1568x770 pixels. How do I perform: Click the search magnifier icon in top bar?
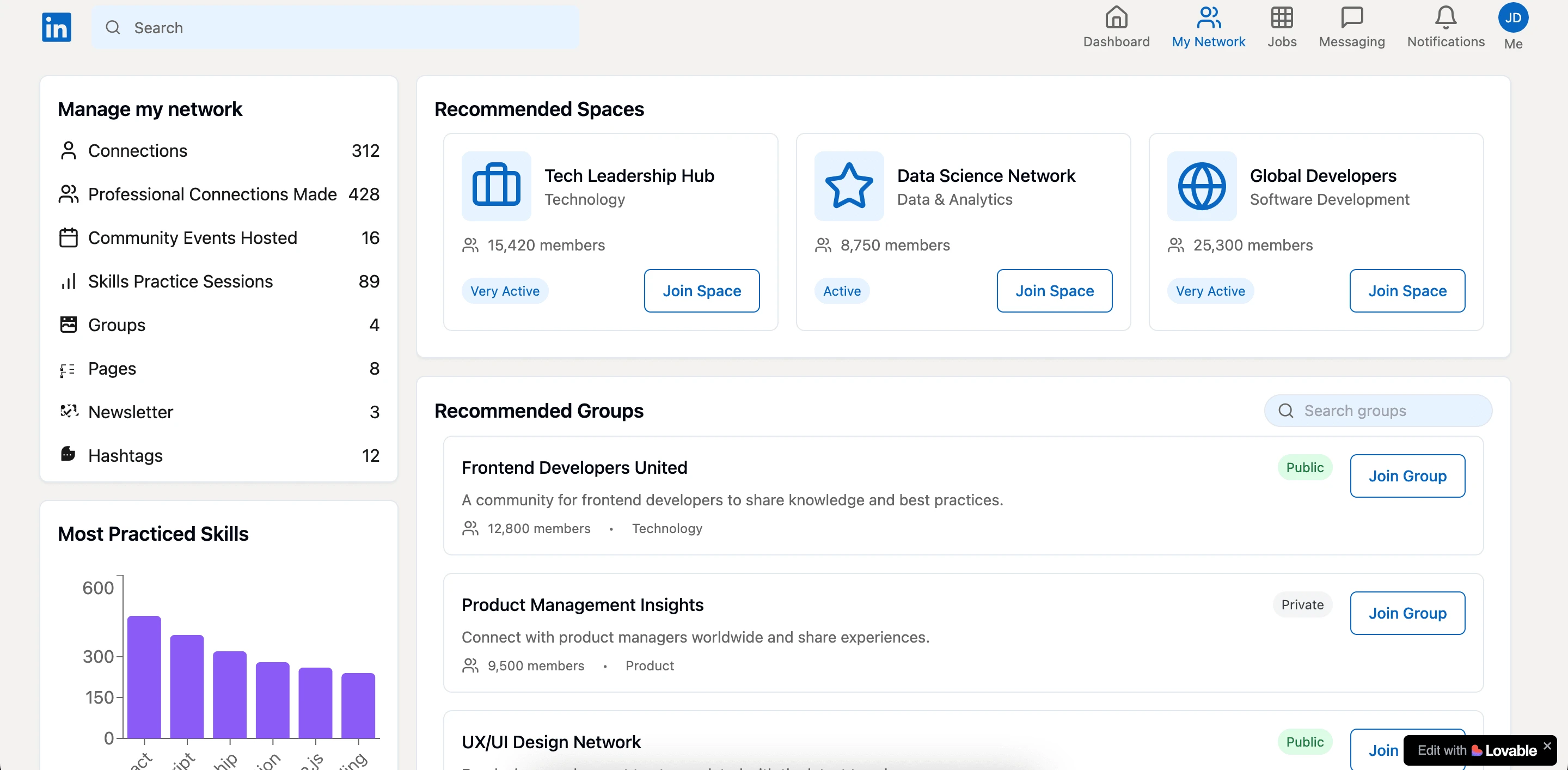pos(113,27)
